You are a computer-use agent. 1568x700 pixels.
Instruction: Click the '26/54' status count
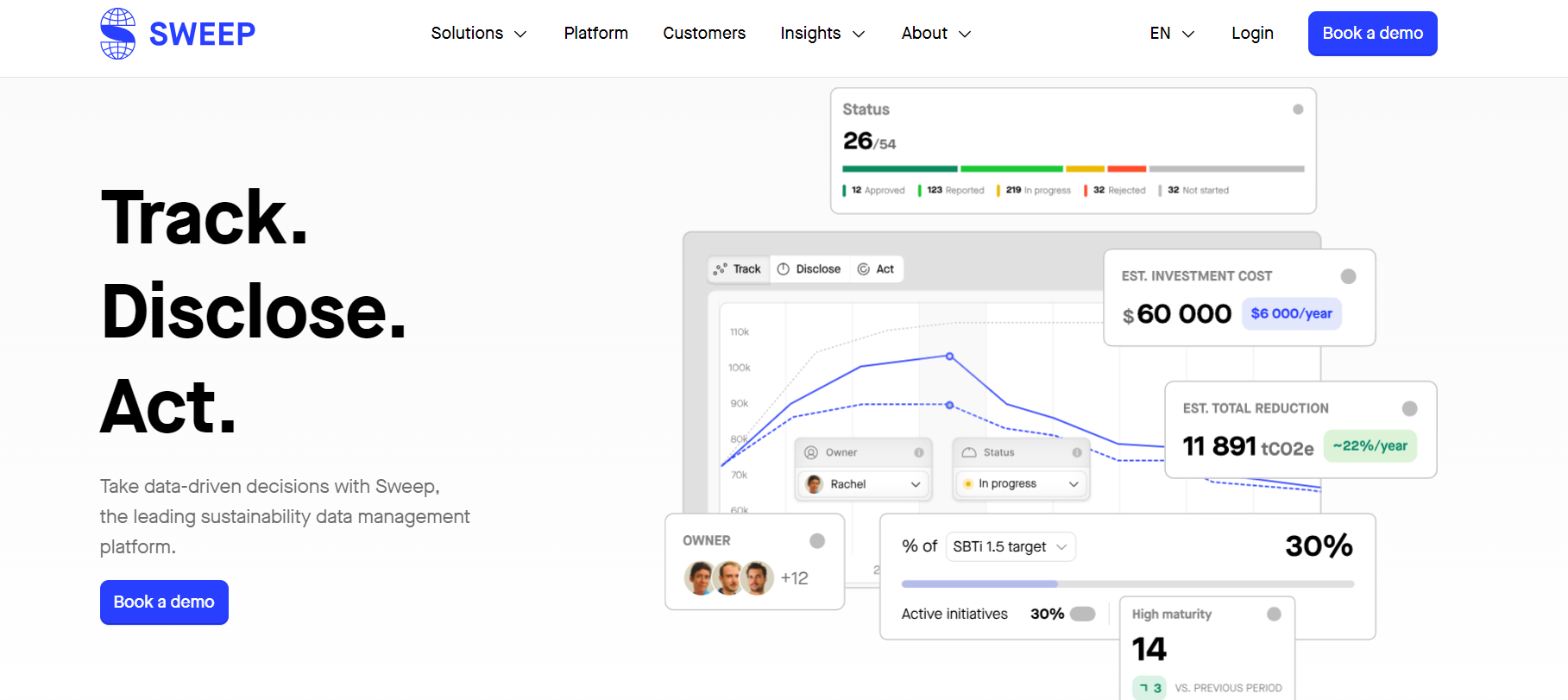870,141
